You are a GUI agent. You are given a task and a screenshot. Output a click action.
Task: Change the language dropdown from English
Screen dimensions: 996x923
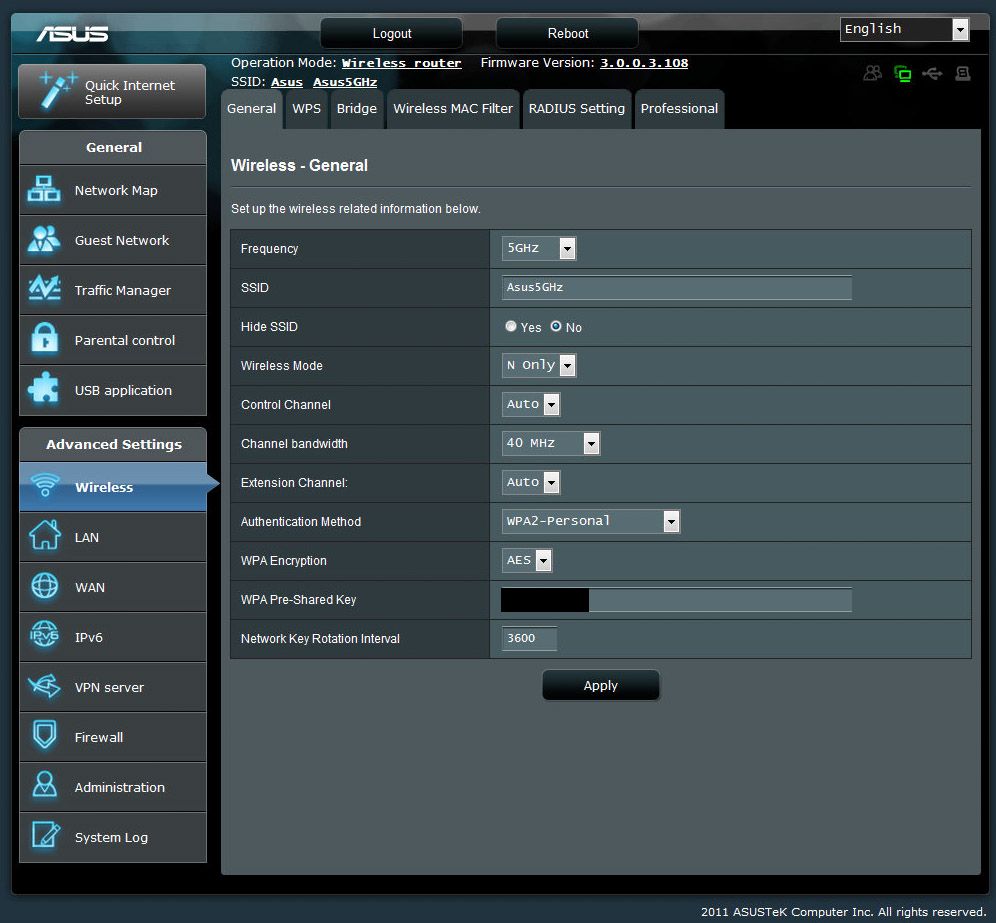pos(904,30)
